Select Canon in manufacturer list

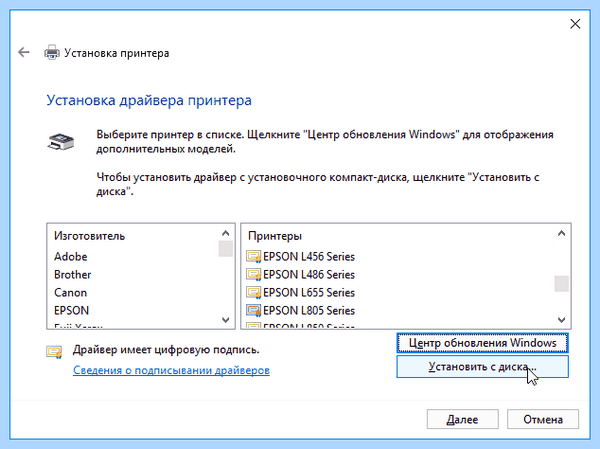pyautogui.click(x=70, y=292)
